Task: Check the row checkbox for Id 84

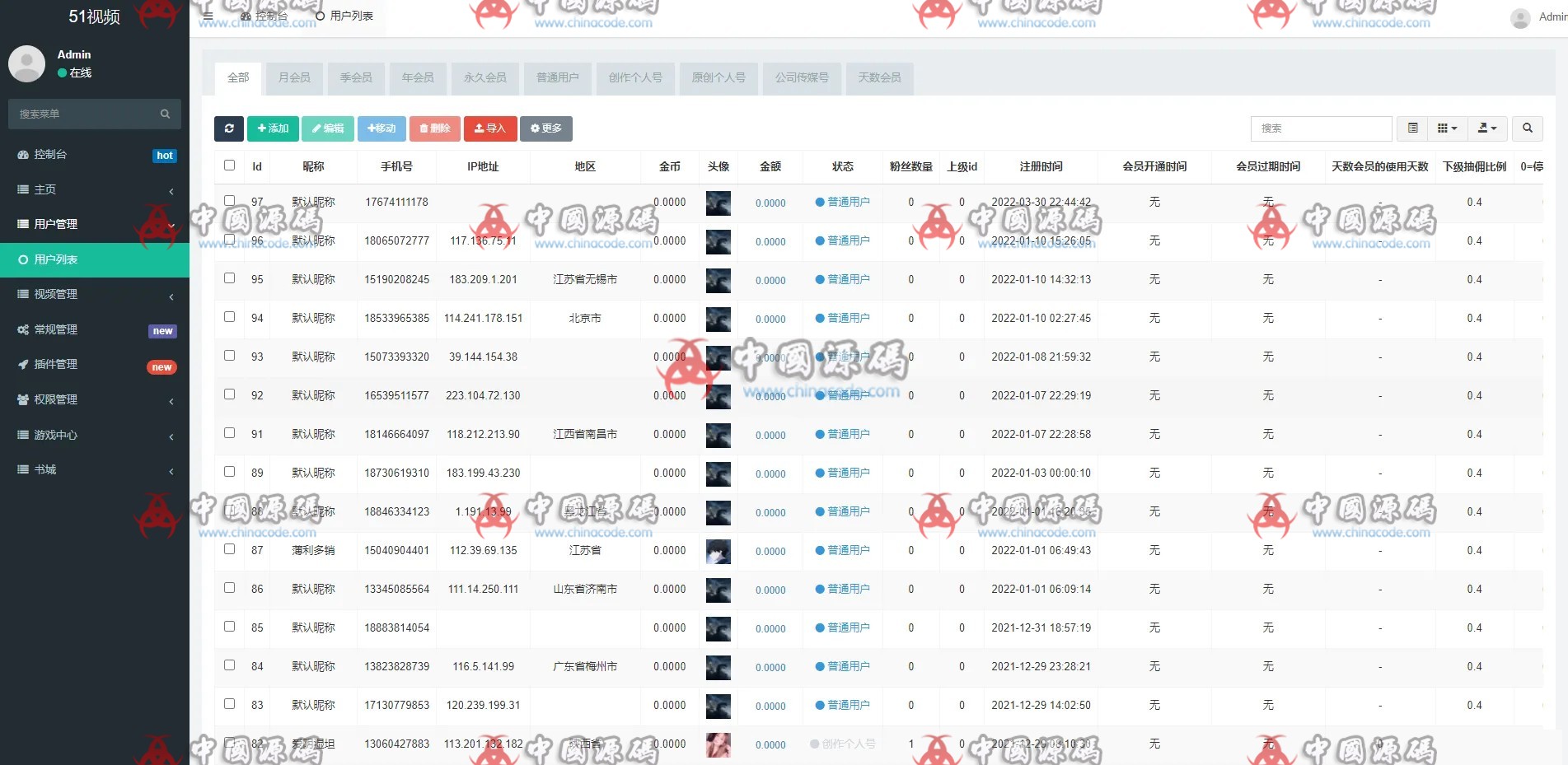Action: click(x=230, y=665)
